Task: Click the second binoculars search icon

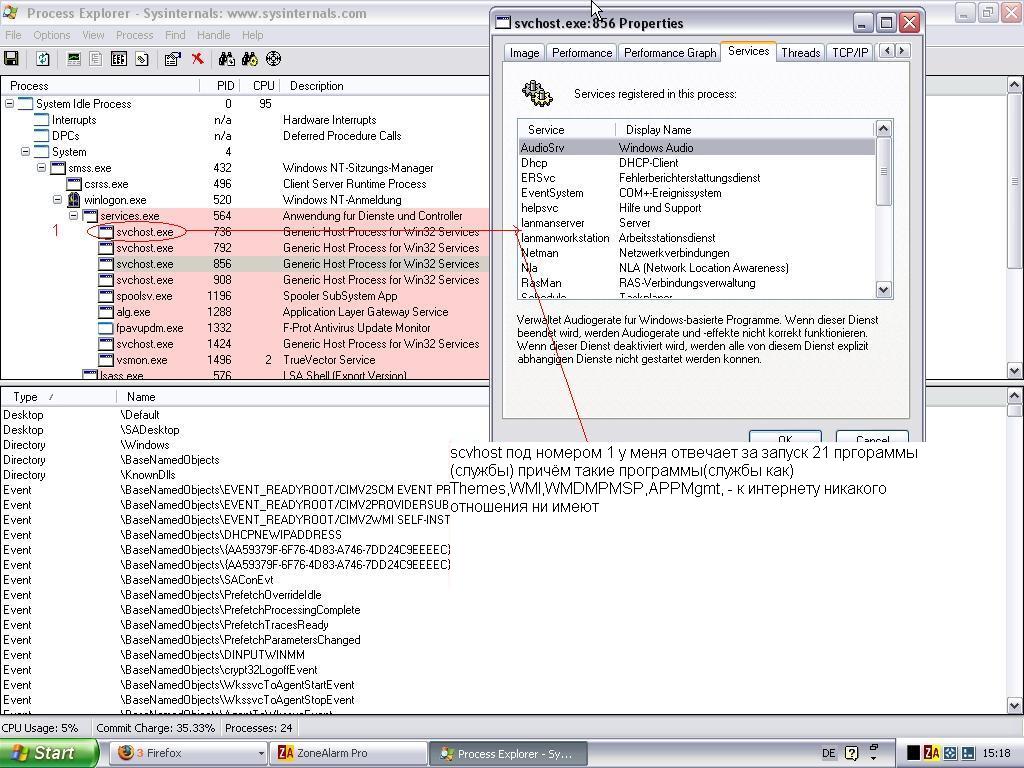Action: tap(250, 59)
